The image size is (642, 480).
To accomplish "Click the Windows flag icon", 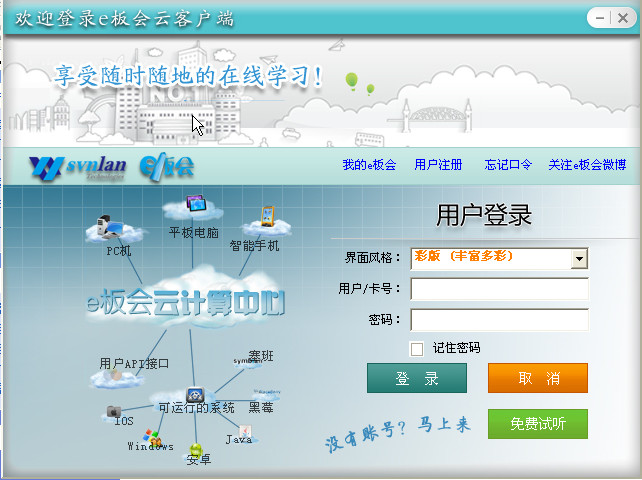I will click(x=151, y=437).
